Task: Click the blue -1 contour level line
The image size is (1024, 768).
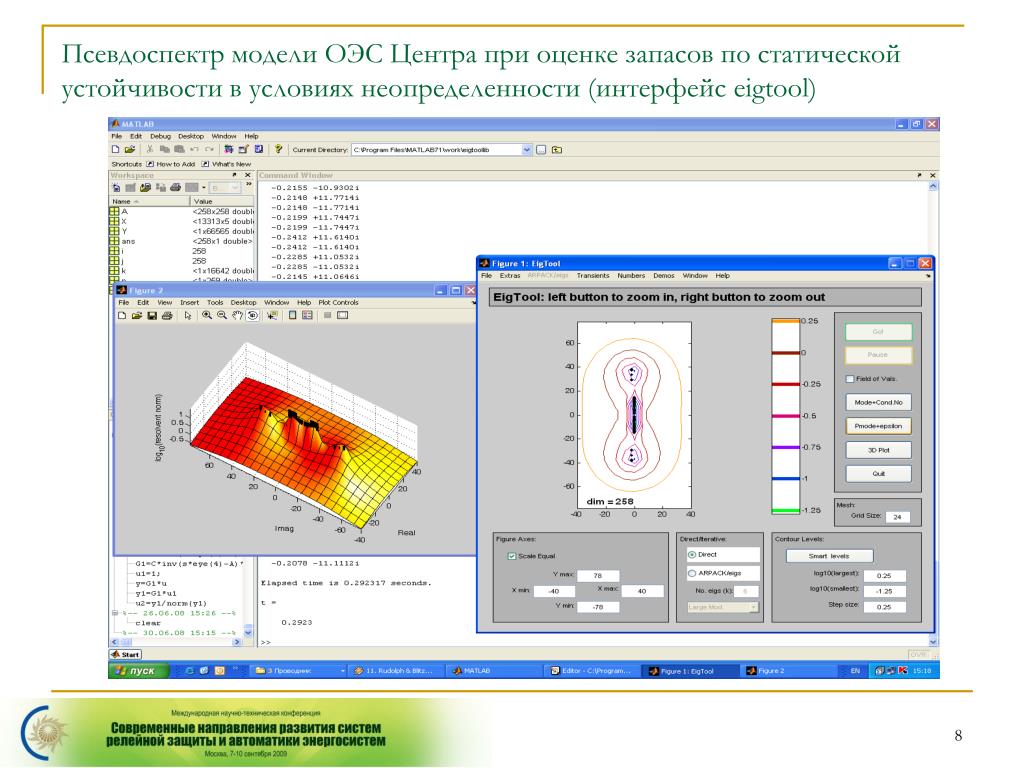Action: [786, 479]
